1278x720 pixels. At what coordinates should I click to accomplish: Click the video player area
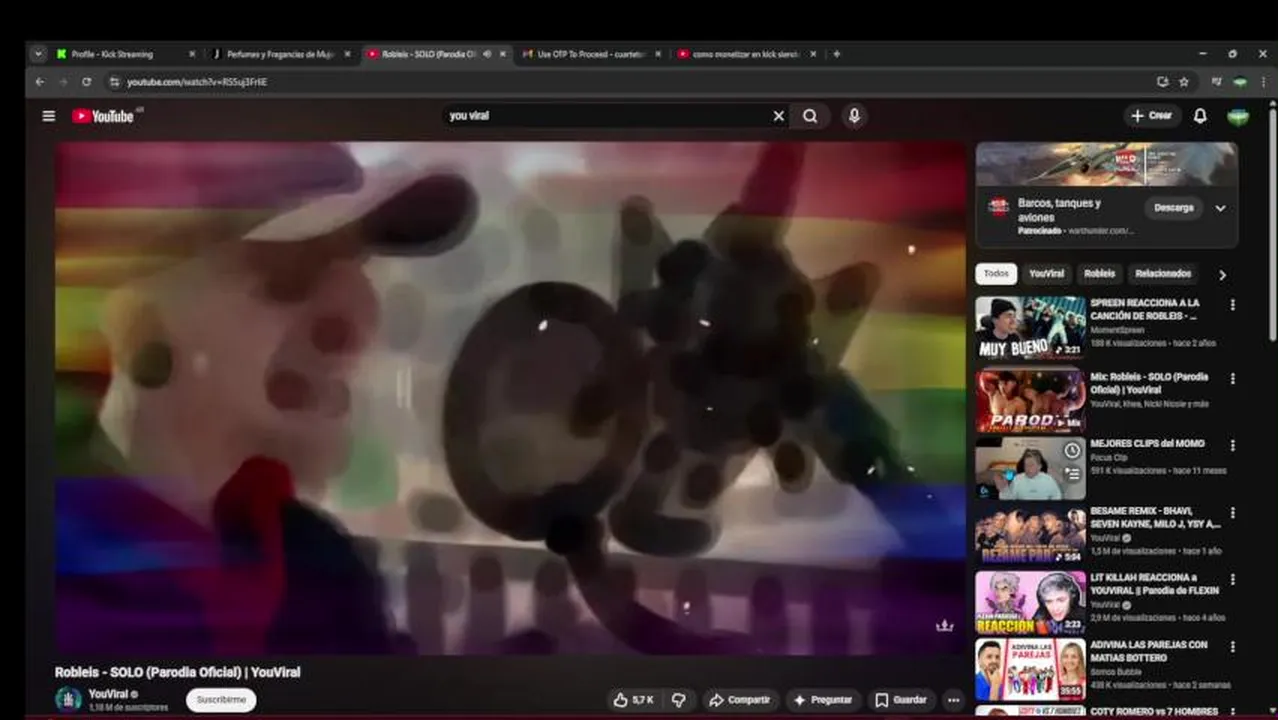[x=510, y=398]
